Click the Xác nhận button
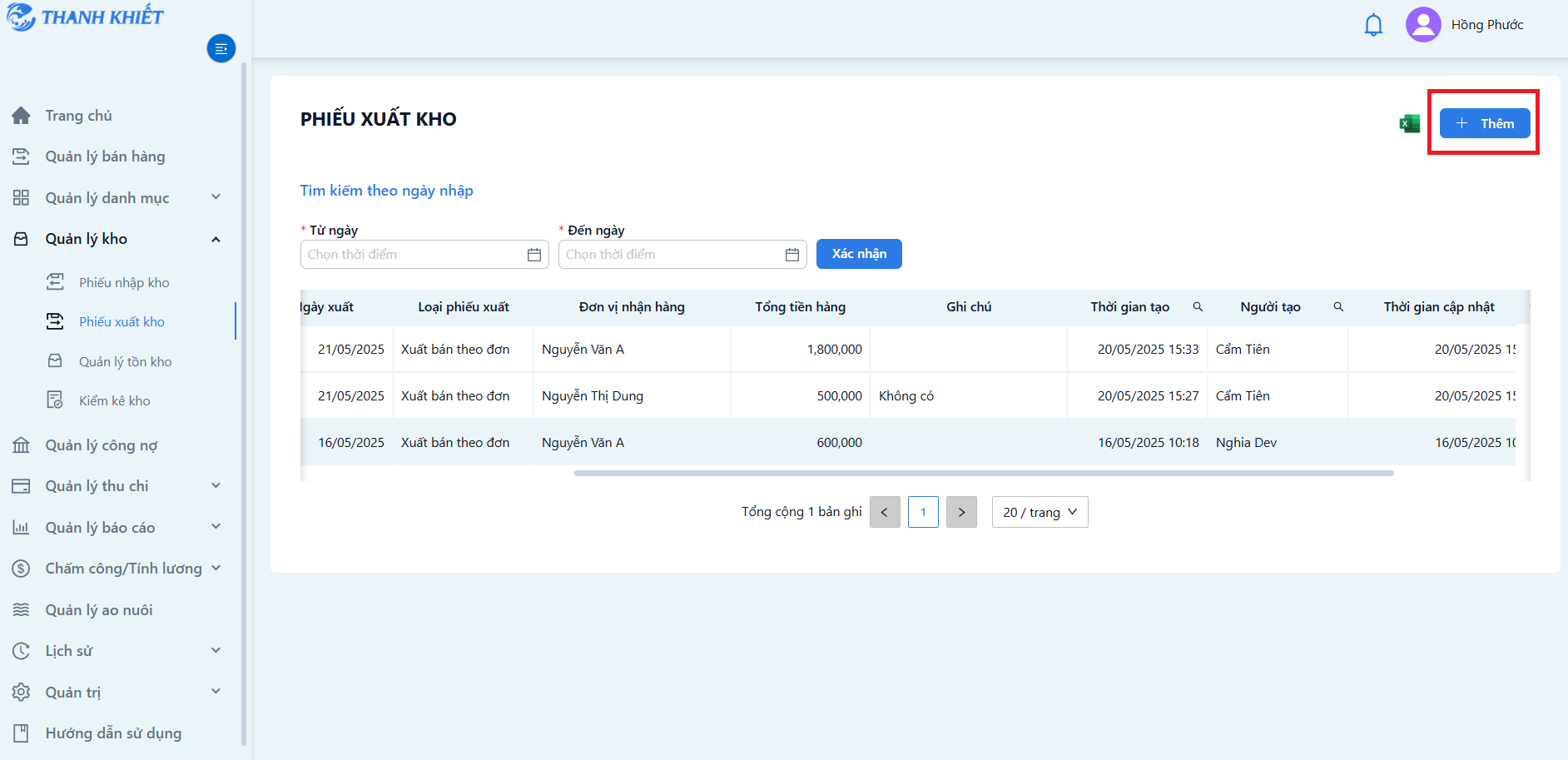Image resolution: width=1568 pixels, height=760 pixels. point(859,254)
